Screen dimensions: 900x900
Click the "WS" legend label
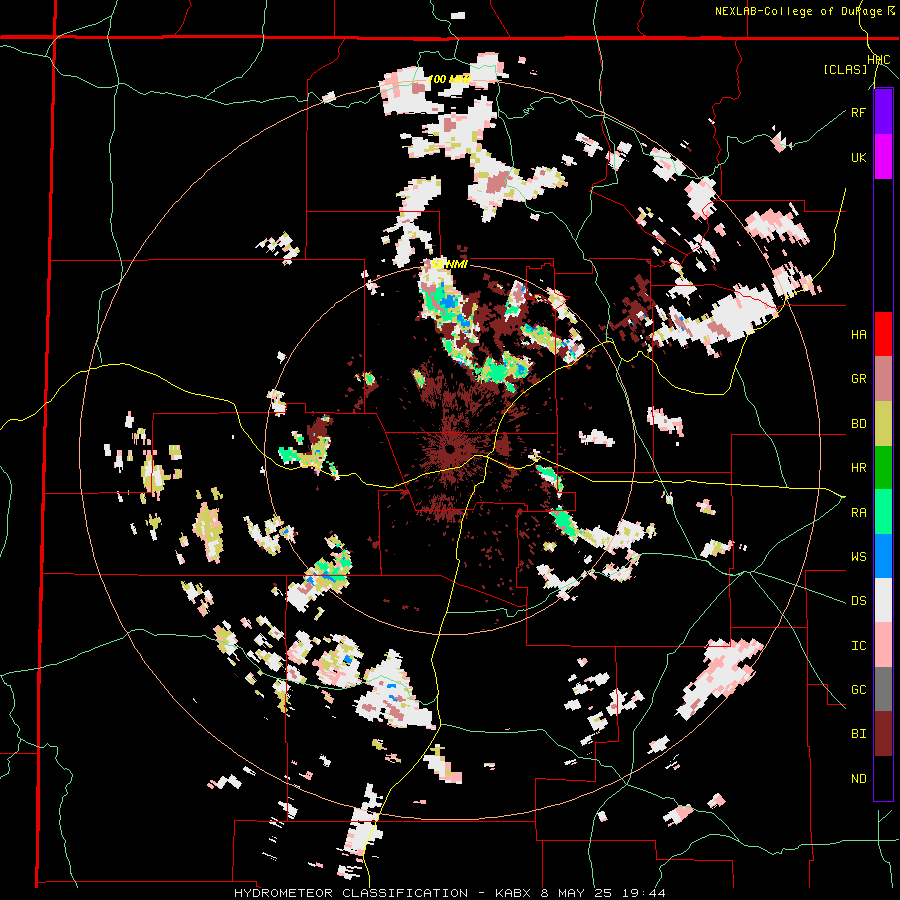click(858, 557)
